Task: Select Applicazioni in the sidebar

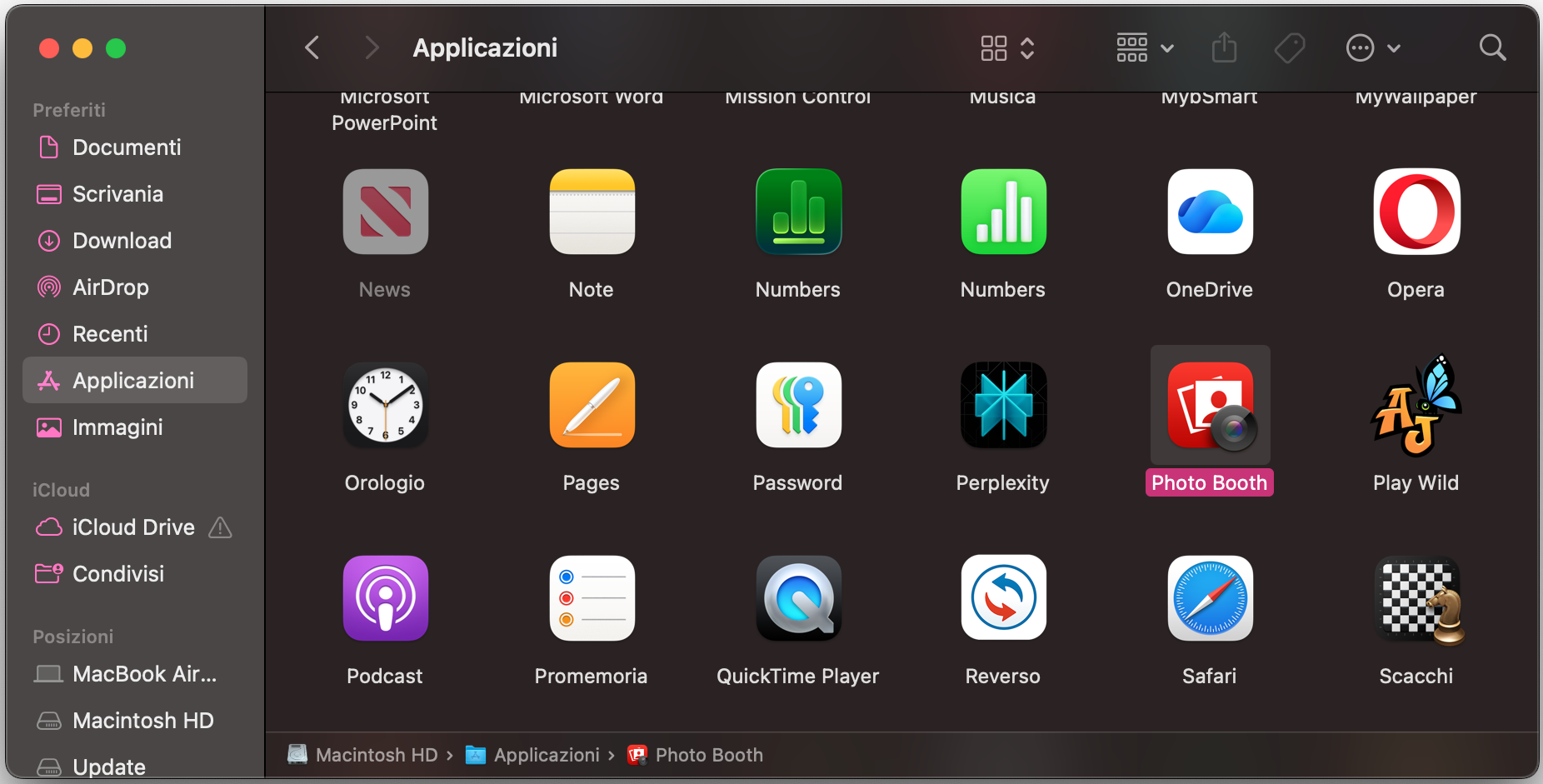Action: click(135, 381)
